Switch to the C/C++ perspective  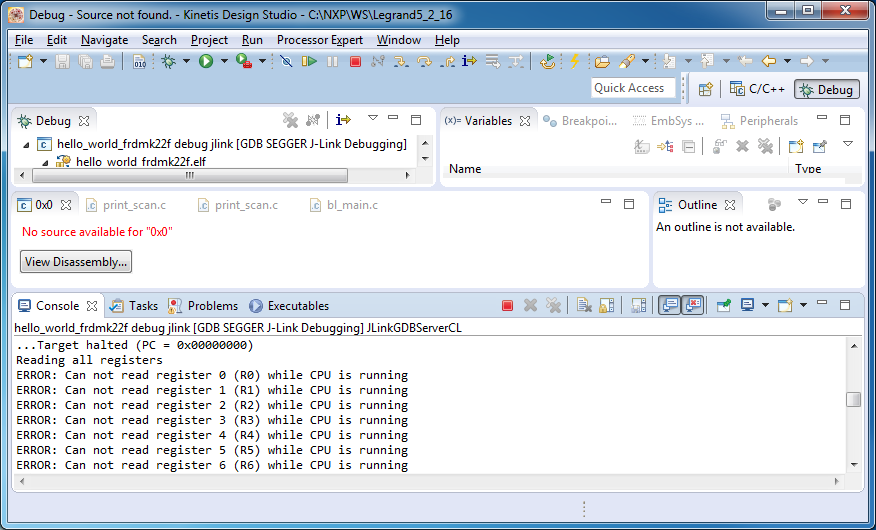tap(757, 89)
